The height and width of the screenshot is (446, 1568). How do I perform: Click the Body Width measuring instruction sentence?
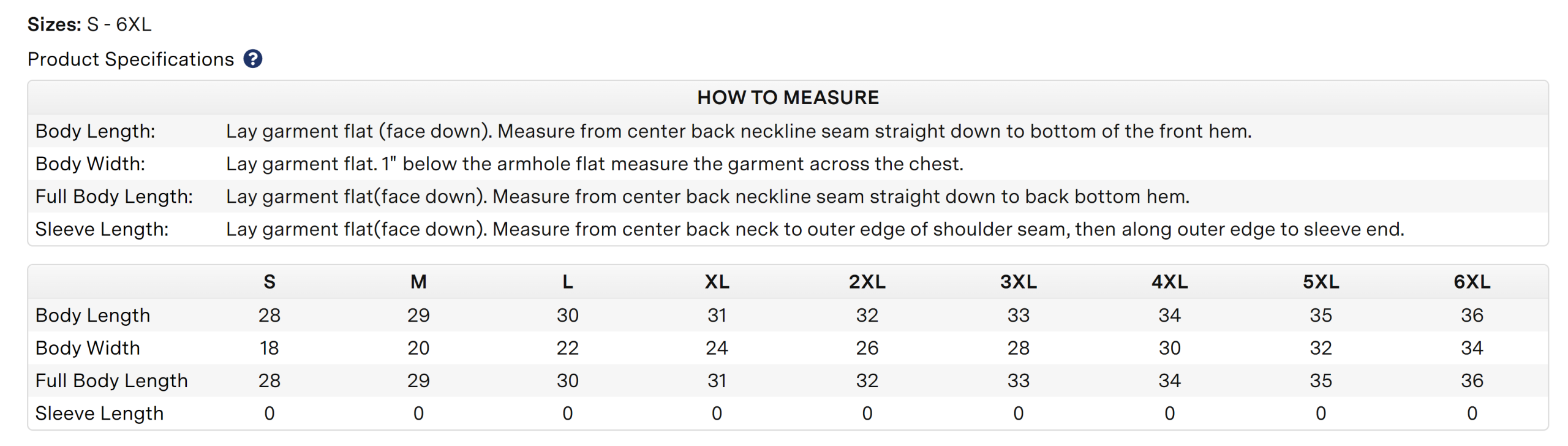pyautogui.click(x=594, y=164)
